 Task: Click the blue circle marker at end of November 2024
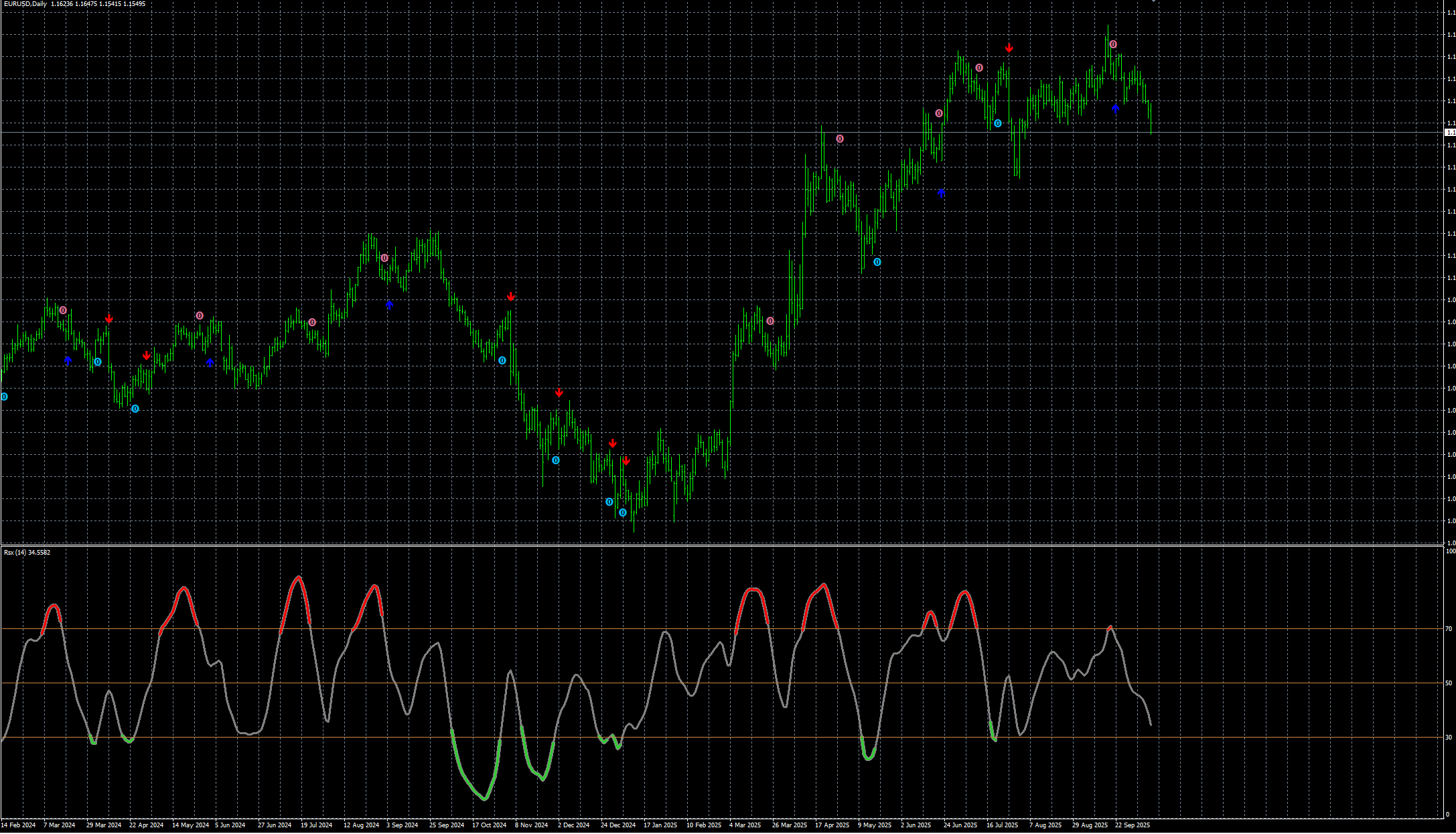click(x=556, y=460)
